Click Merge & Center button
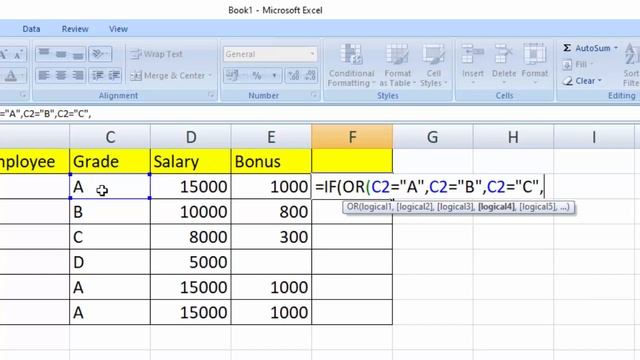Viewport: 640px width, 360px height. (168, 76)
